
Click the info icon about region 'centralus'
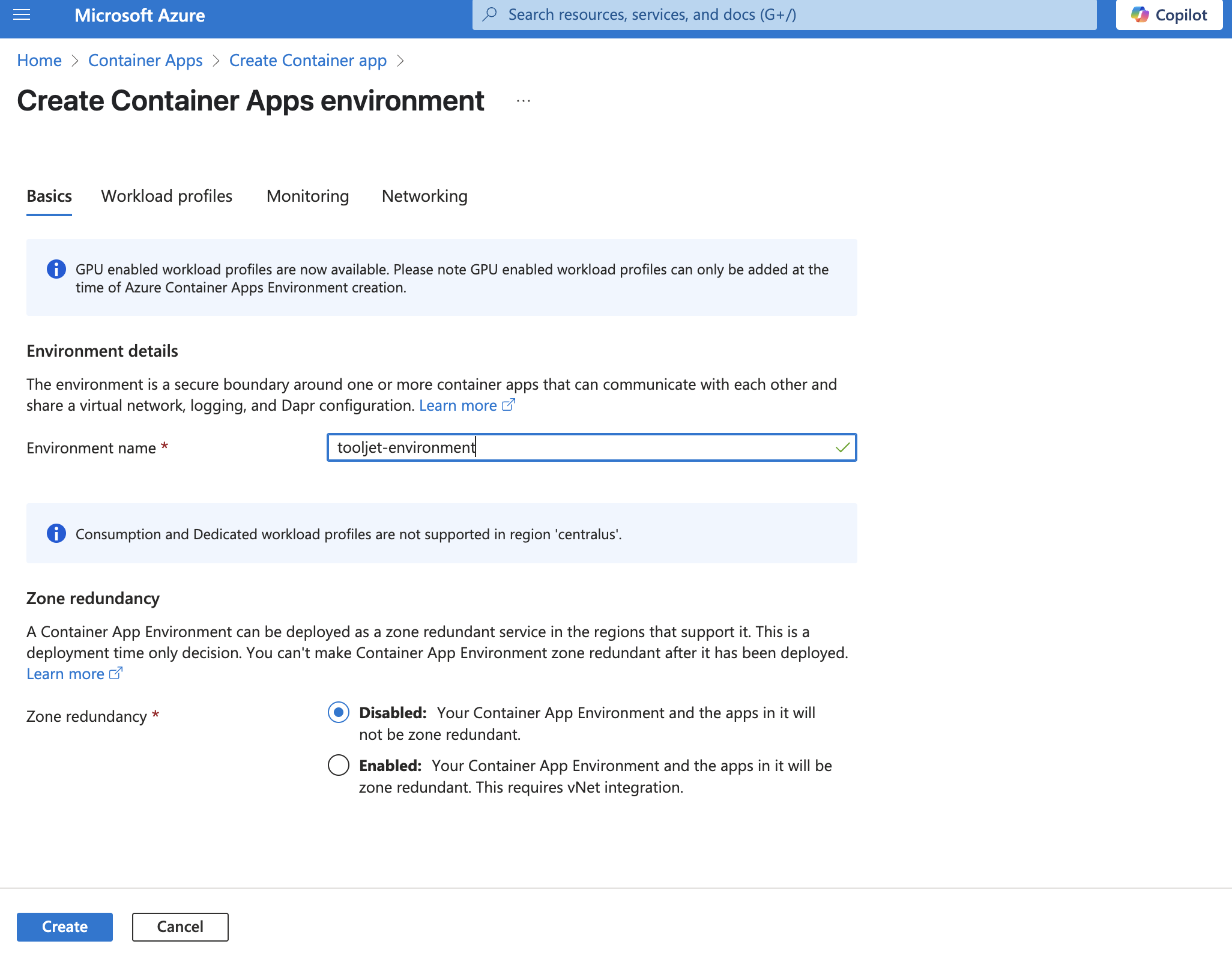pos(56,533)
